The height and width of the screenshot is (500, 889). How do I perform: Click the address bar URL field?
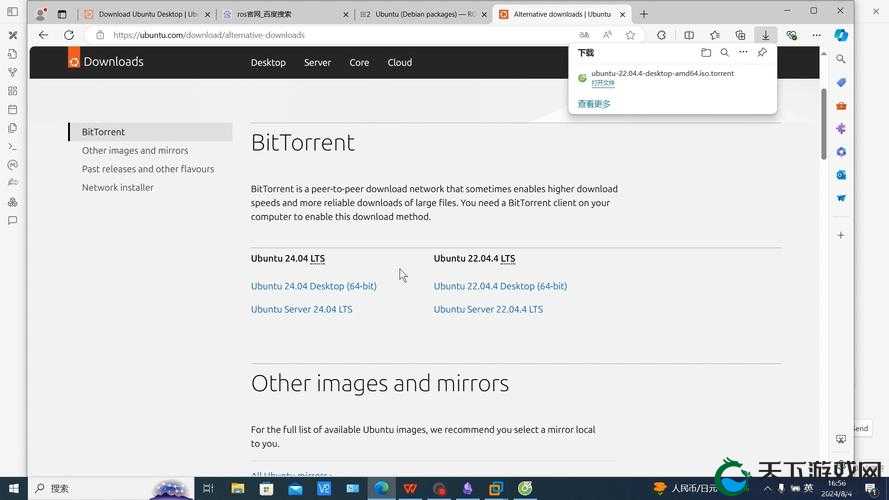(x=340, y=35)
